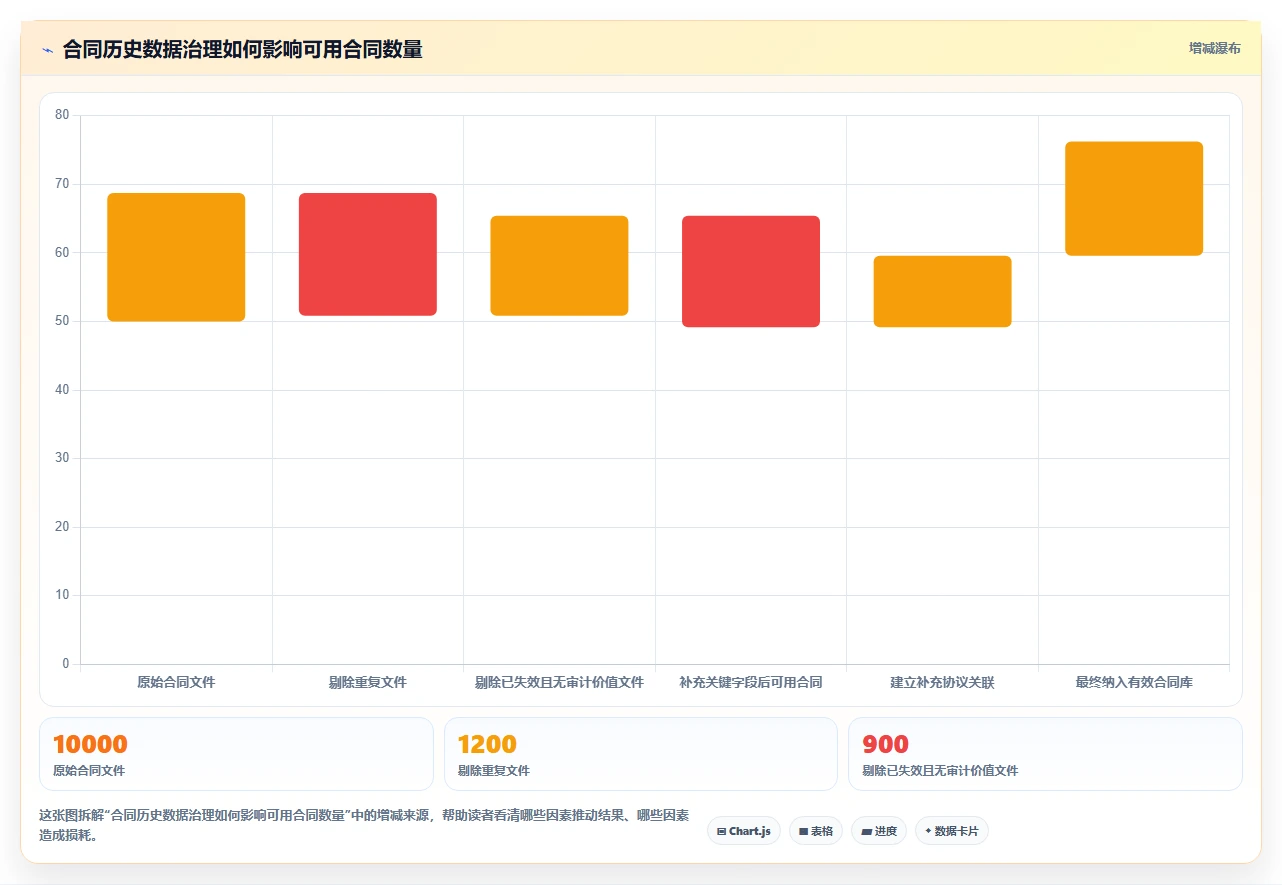Click the x-axis label 原始合同文件

tap(176, 682)
